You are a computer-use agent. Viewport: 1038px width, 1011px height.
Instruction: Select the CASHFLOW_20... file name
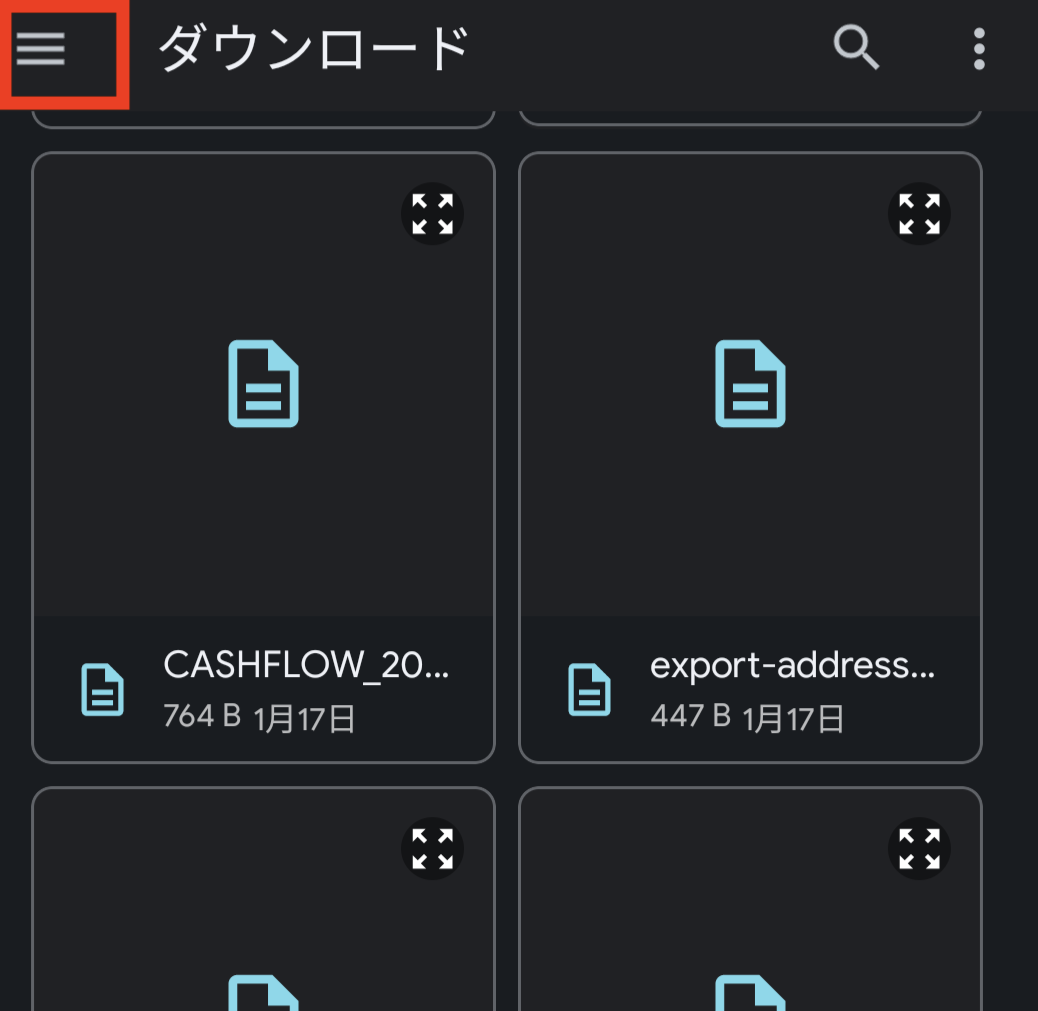(306, 665)
